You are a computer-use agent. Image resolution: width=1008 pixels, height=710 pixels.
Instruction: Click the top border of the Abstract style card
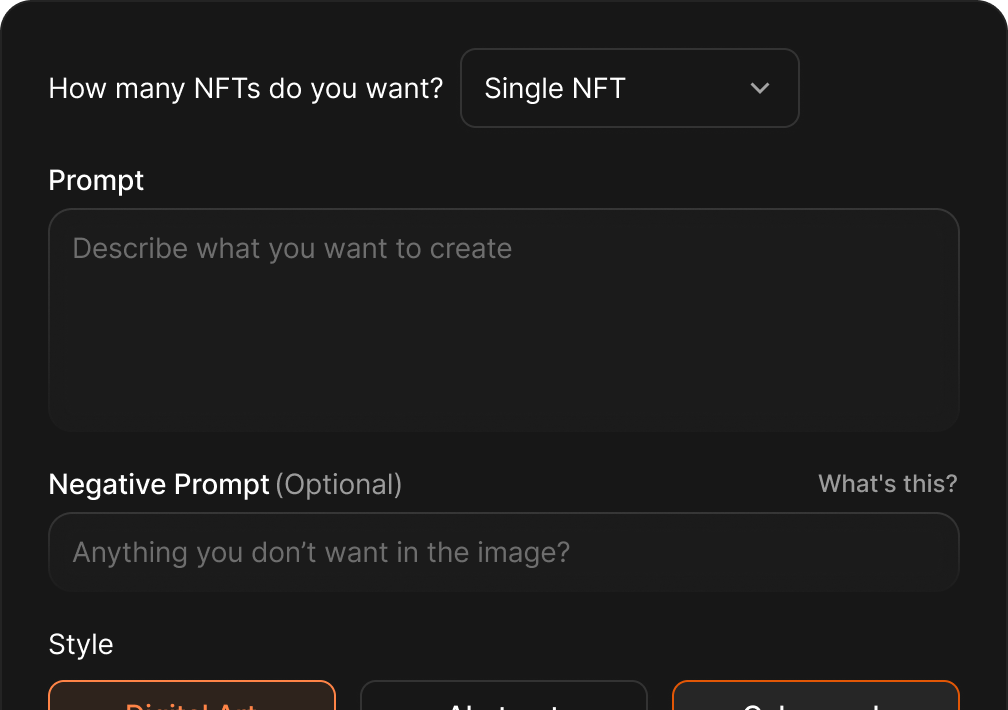coord(503,682)
